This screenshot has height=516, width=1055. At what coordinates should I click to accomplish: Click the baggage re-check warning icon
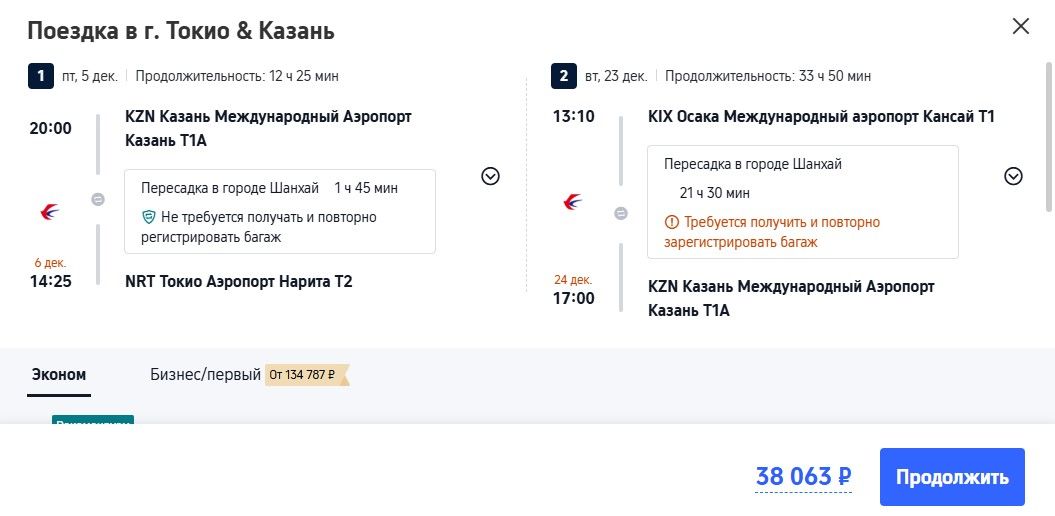point(671,222)
